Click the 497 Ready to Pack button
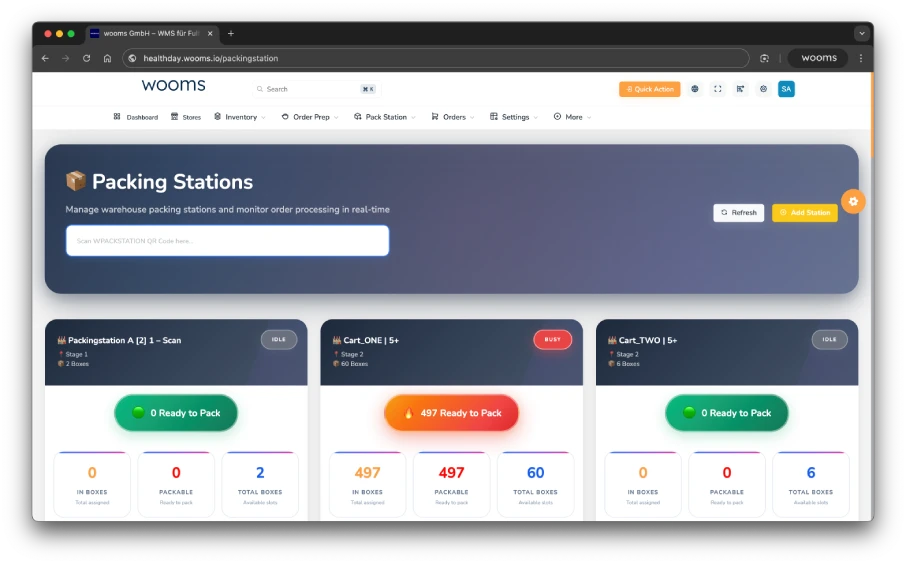The image size is (906, 564). tap(452, 413)
